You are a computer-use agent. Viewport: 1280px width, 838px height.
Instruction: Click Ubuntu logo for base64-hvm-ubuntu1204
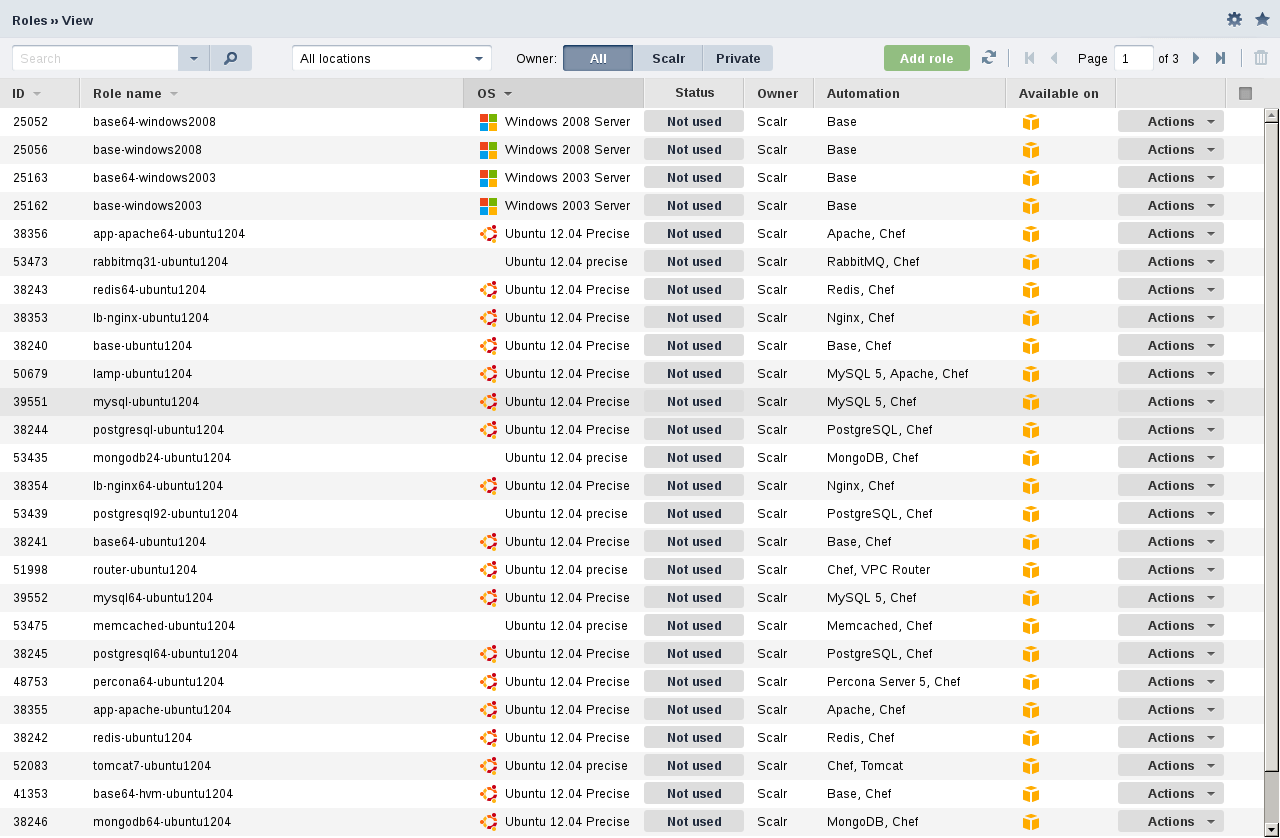tap(488, 794)
